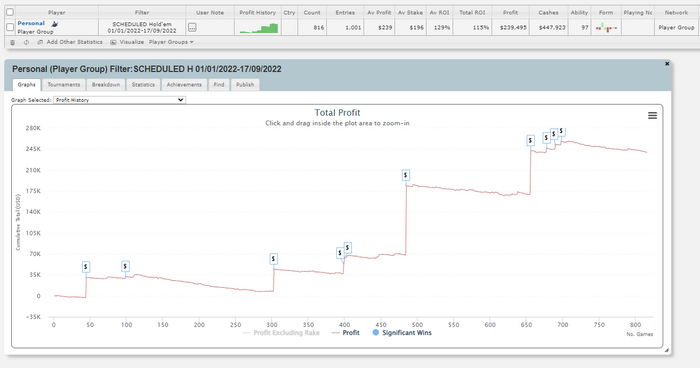Click the Profit History thumbnail chart
The image size is (700, 368).
tap(258, 29)
